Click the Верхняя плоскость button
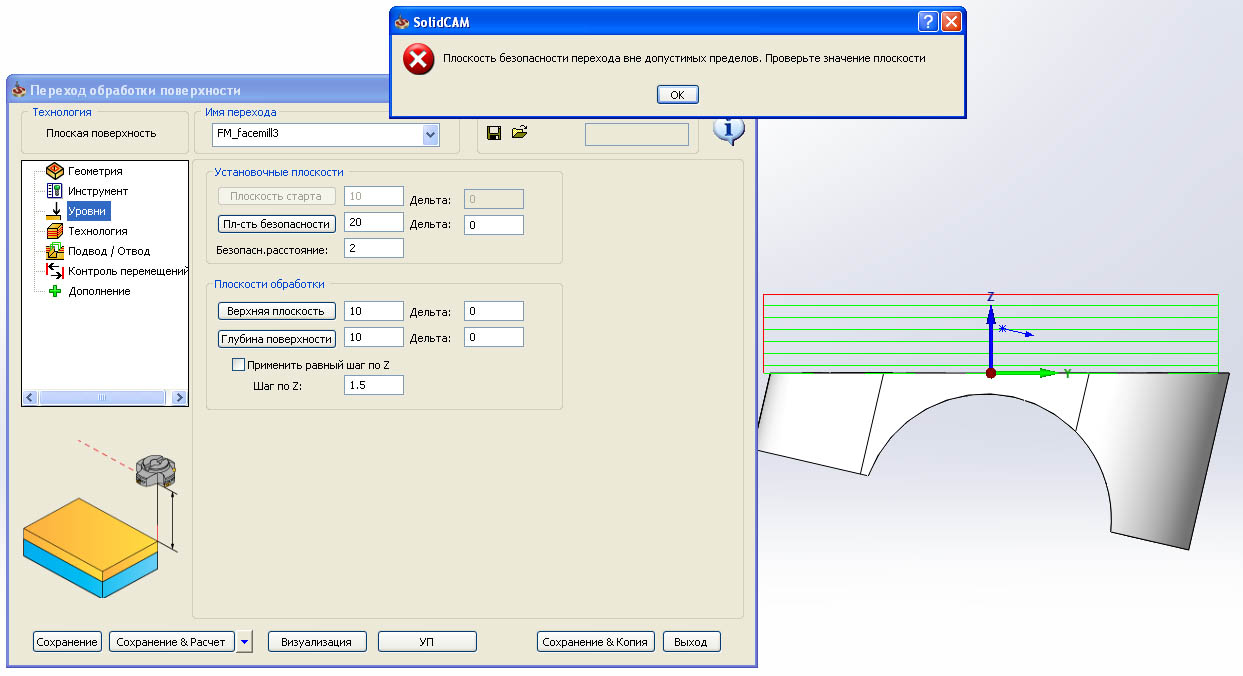 pyautogui.click(x=276, y=311)
